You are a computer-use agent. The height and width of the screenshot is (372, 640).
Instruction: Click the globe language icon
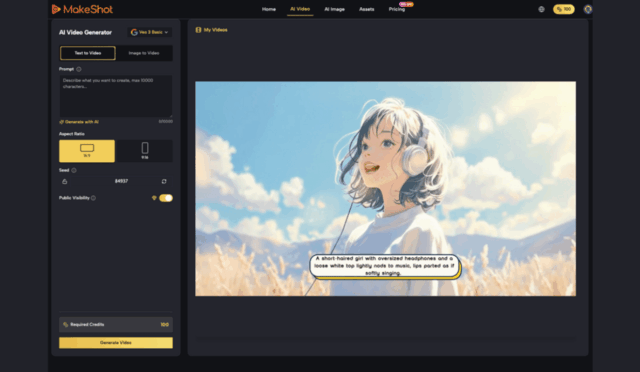click(x=541, y=9)
